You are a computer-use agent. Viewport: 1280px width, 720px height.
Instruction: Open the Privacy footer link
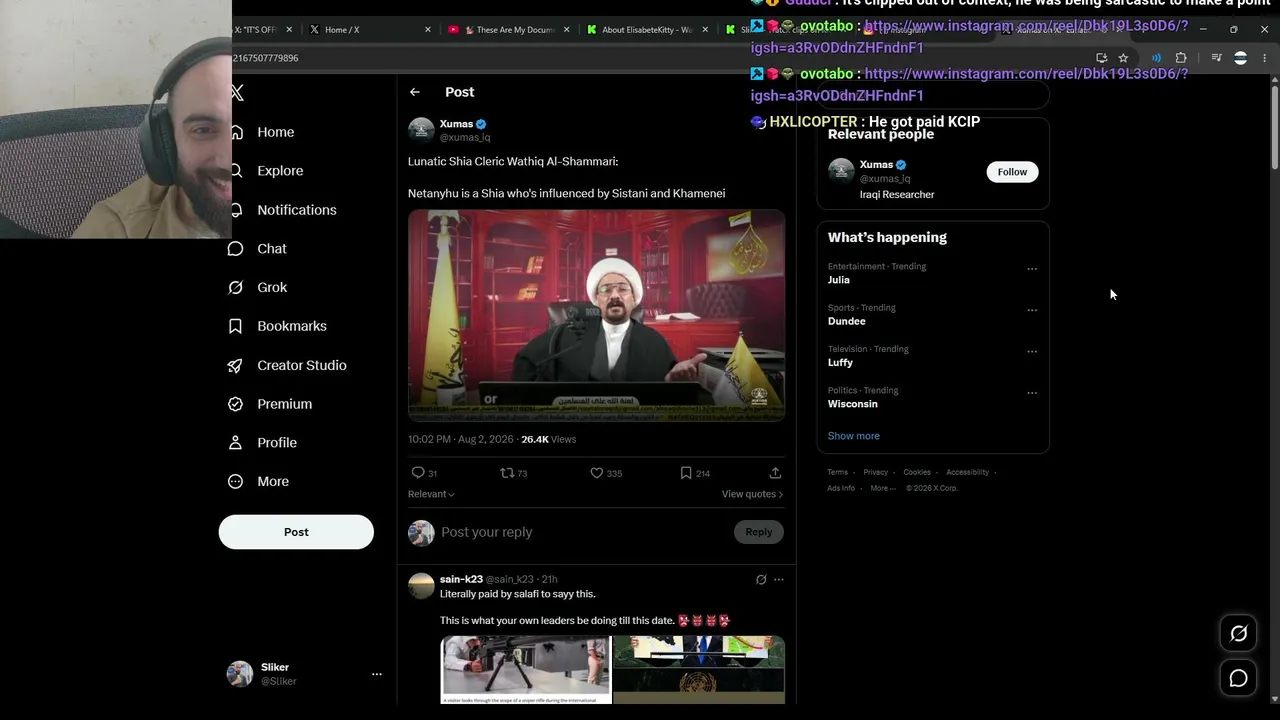click(875, 472)
